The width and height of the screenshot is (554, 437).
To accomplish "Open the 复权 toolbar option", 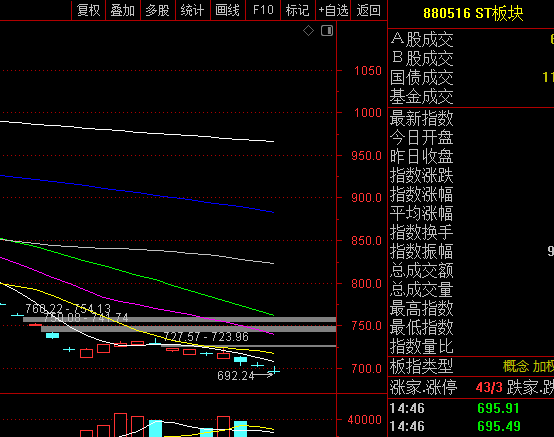I will [88, 10].
